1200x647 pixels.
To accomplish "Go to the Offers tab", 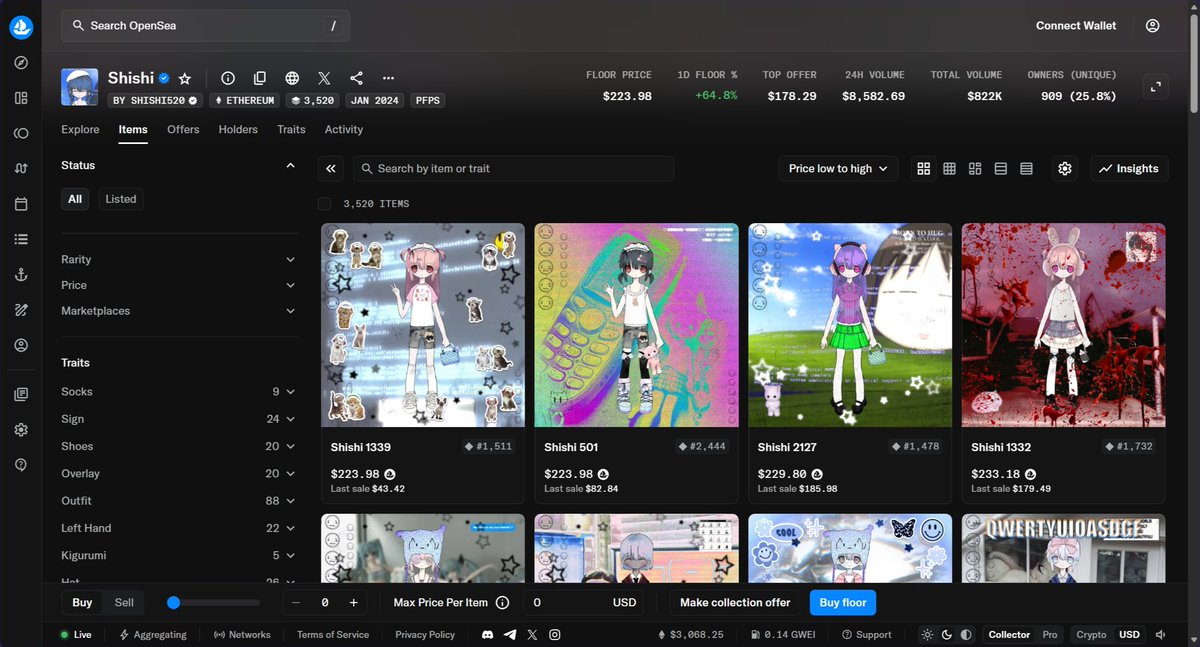I will [x=183, y=129].
